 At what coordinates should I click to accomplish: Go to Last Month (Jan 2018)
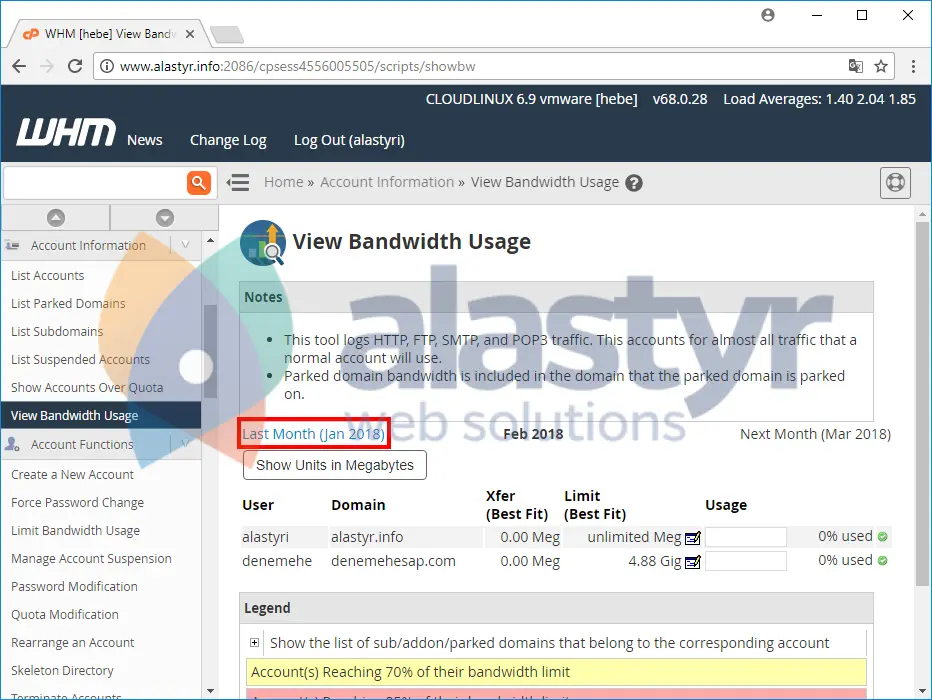[313, 434]
